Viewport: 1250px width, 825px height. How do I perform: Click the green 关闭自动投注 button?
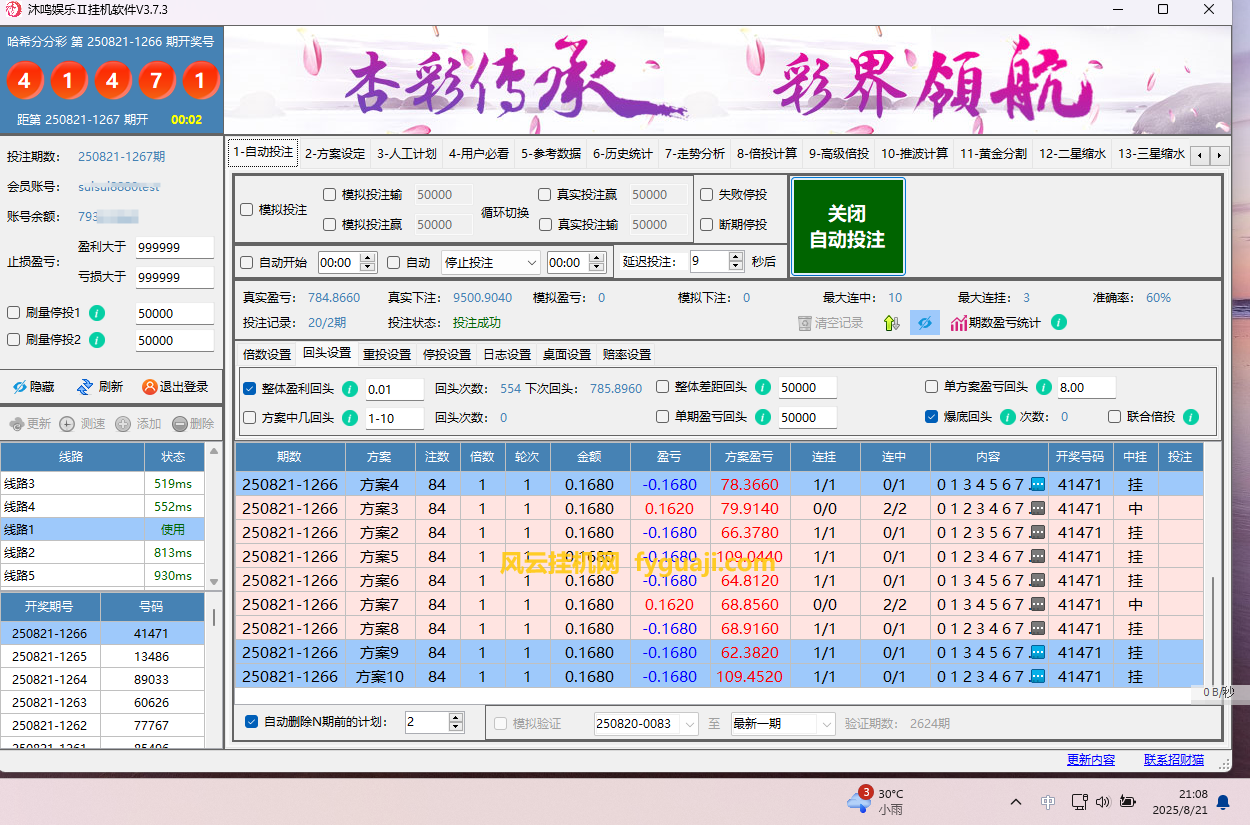tap(847, 227)
